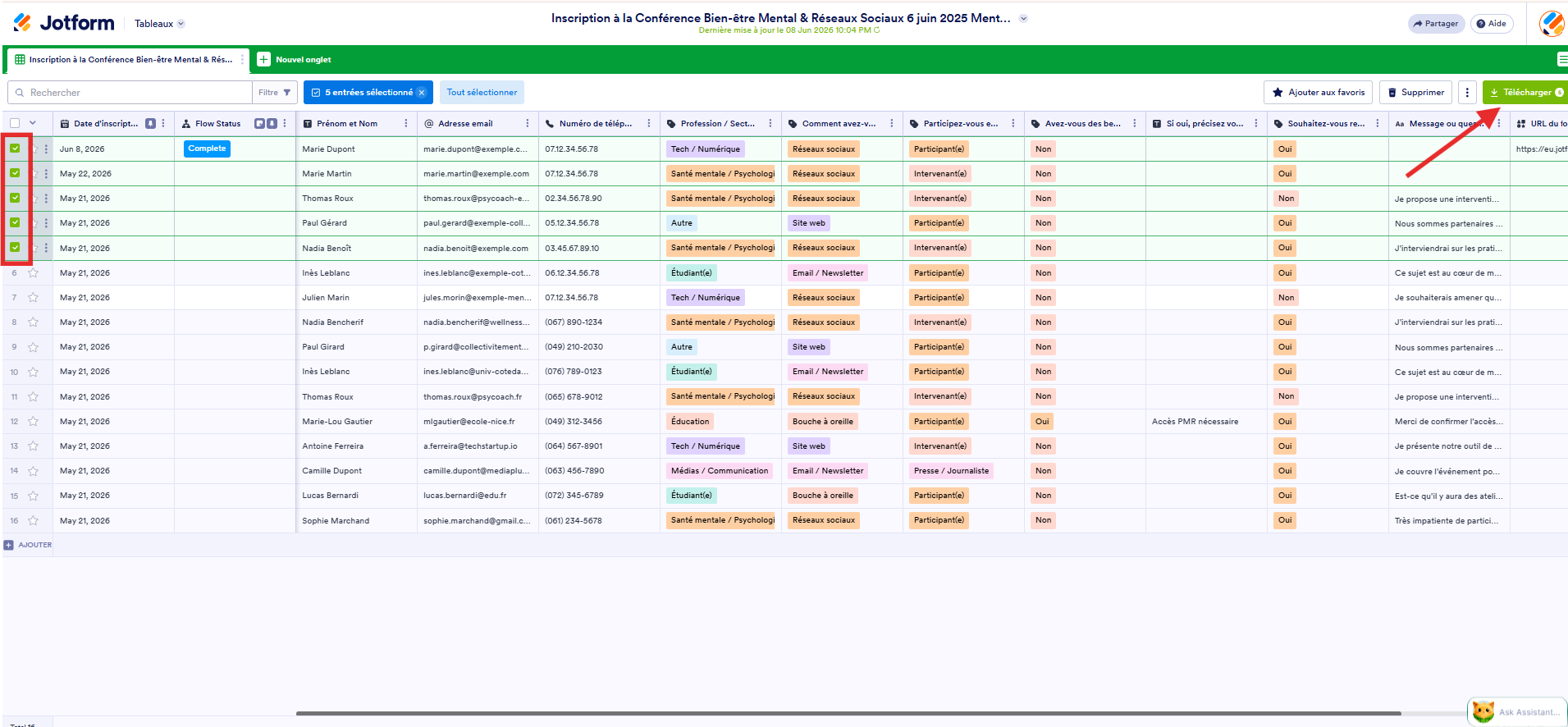Star the Julien Marin row 7
The image size is (1568, 727).
(34, 297)
